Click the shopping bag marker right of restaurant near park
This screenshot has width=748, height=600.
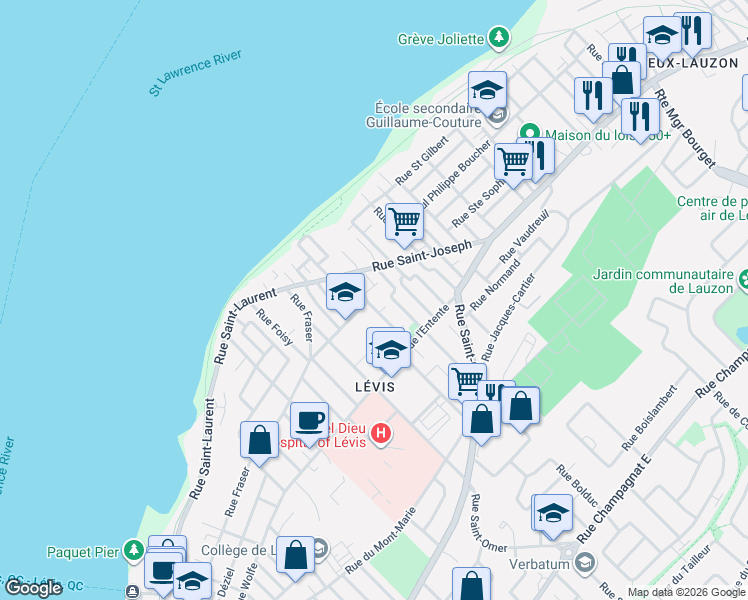click(520, 406)
